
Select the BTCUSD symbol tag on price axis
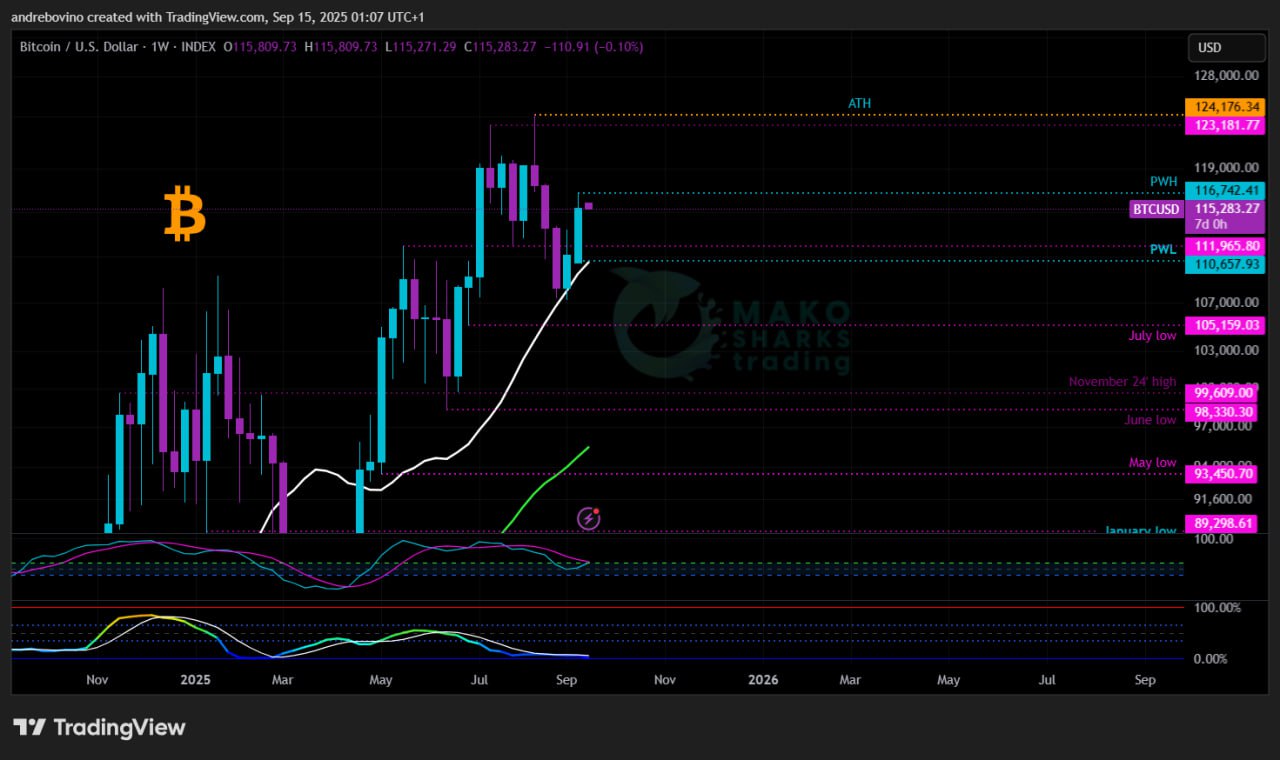coord(1156,209)
